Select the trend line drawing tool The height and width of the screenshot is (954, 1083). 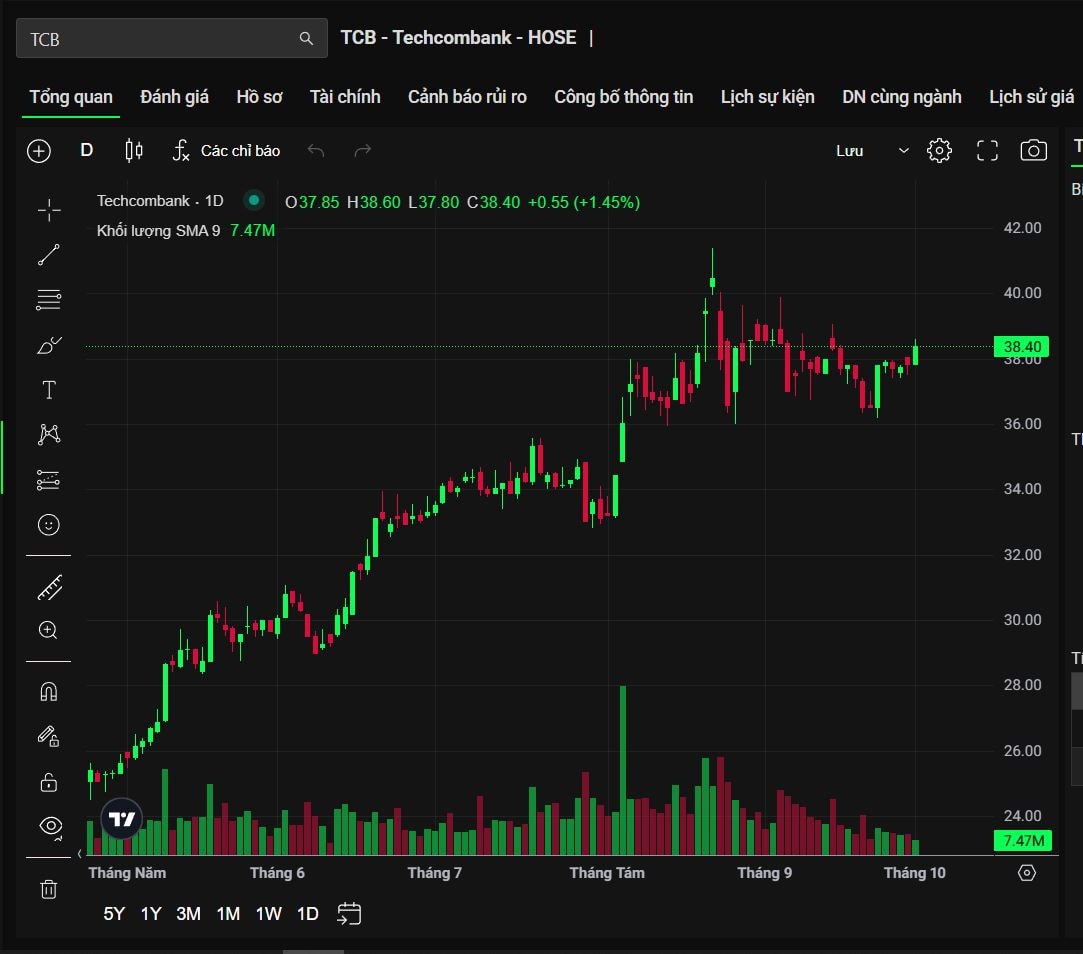click(x=48, y=255)
